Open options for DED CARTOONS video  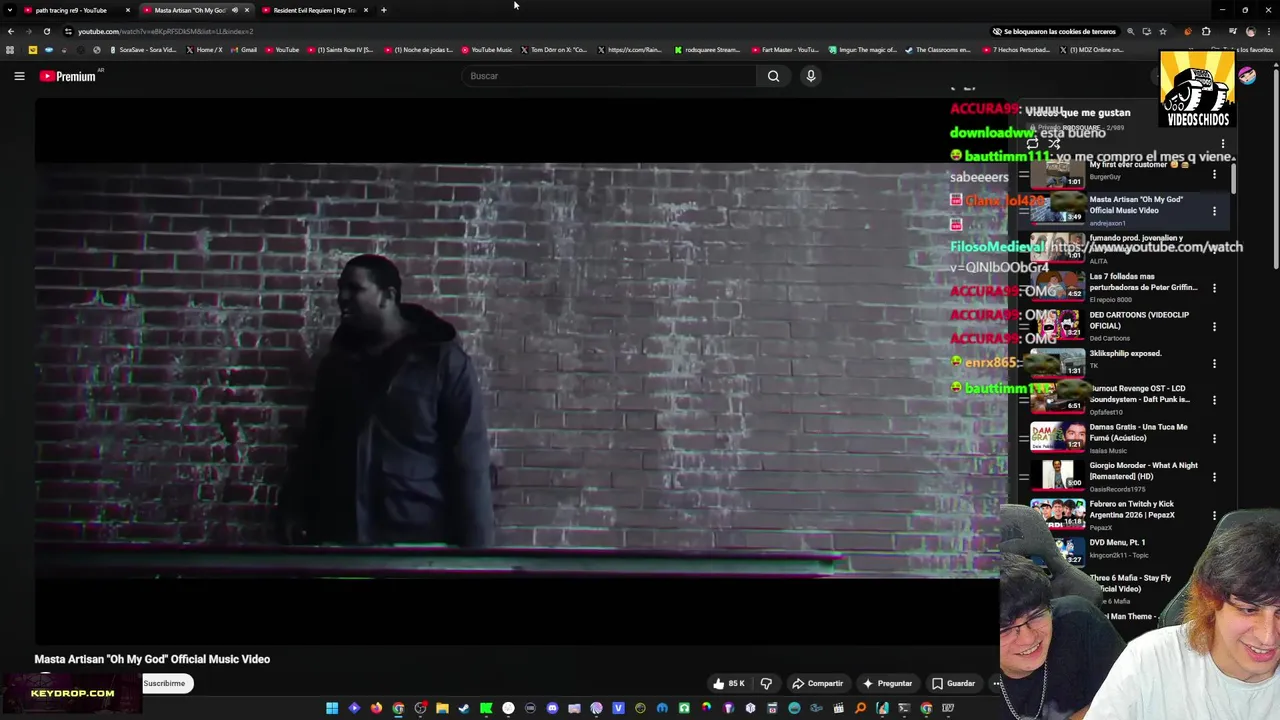[x=1214, y=326]
